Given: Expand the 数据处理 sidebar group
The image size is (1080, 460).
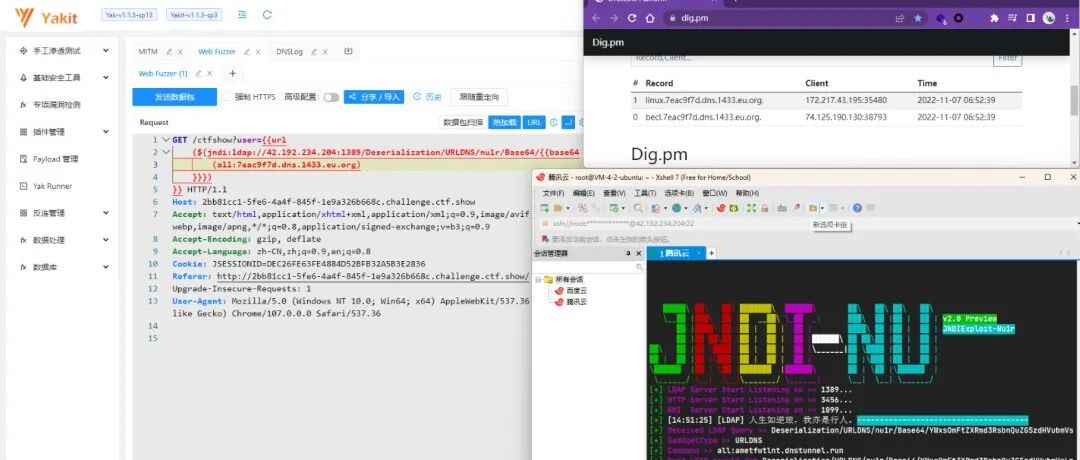Looking at the screenshot, I should [64, 240].
